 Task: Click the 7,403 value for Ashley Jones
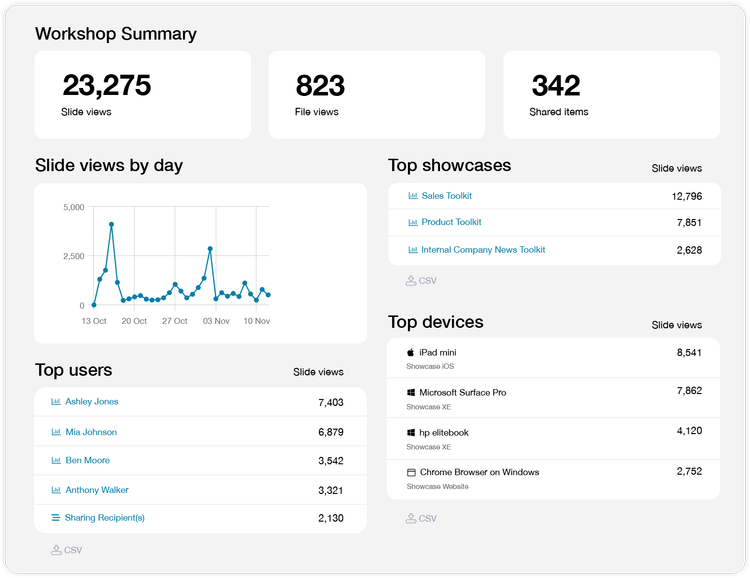click(x=331, y=402)
